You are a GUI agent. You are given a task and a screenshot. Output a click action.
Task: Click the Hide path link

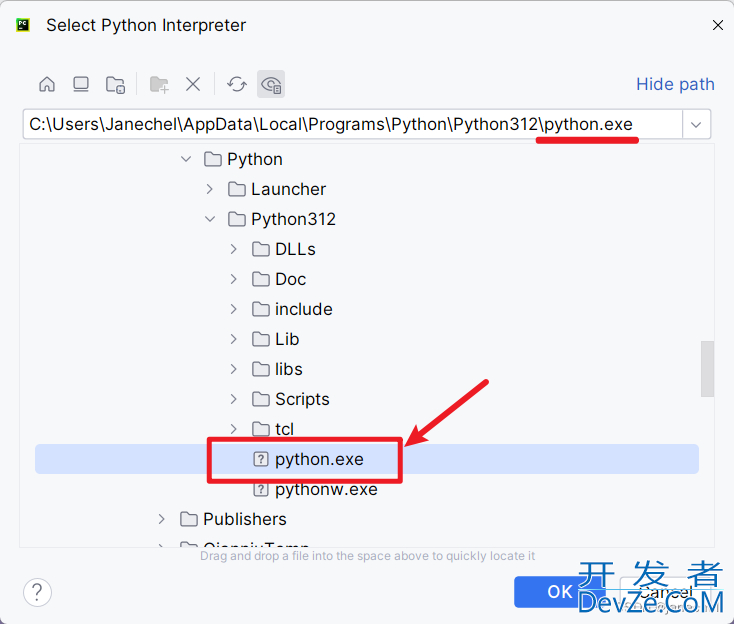click(x=675, y=84)
